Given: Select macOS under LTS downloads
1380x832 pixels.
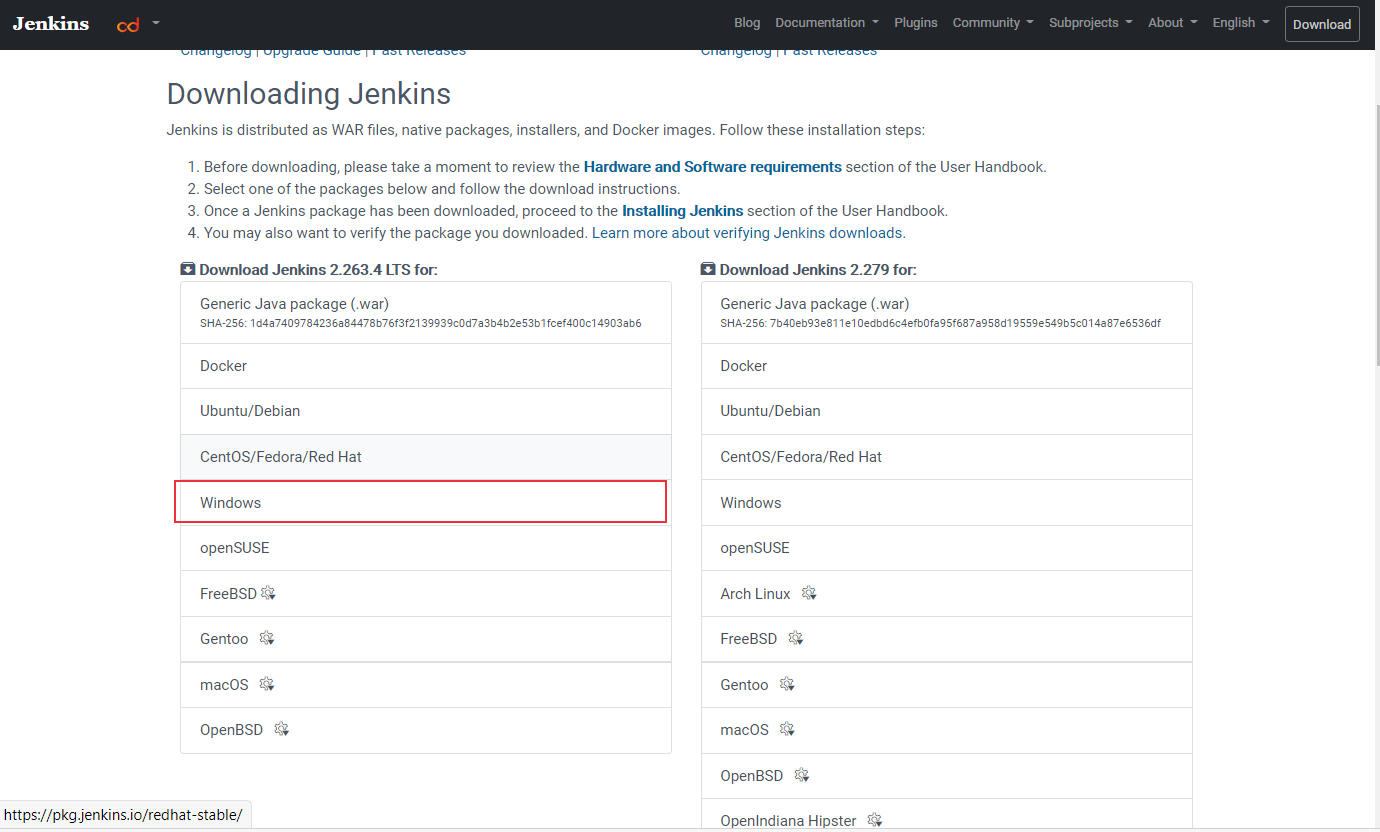Looking at the screenshot, I should pos(426,684).
